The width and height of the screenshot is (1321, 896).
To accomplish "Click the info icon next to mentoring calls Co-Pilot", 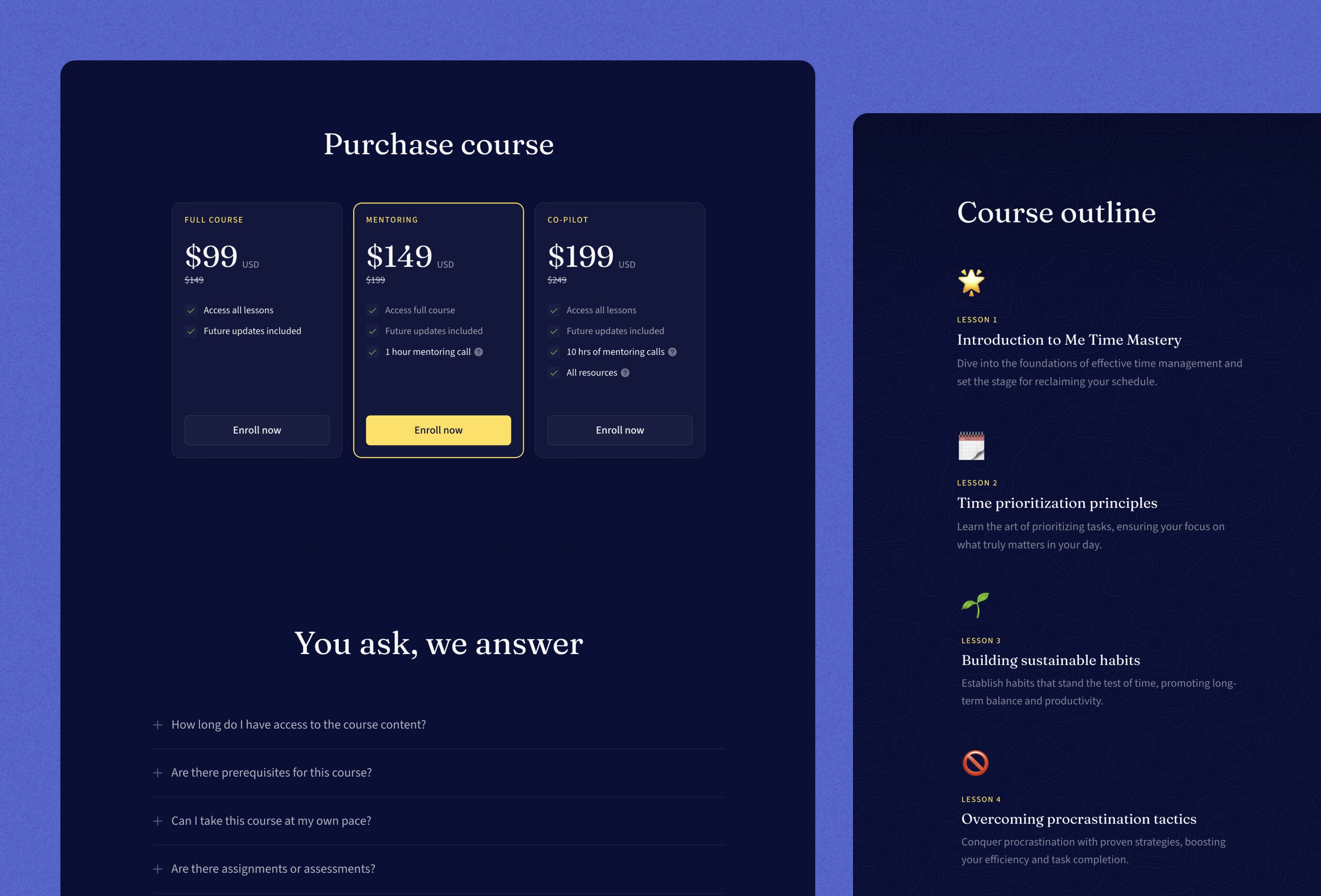I will (672, 351).
